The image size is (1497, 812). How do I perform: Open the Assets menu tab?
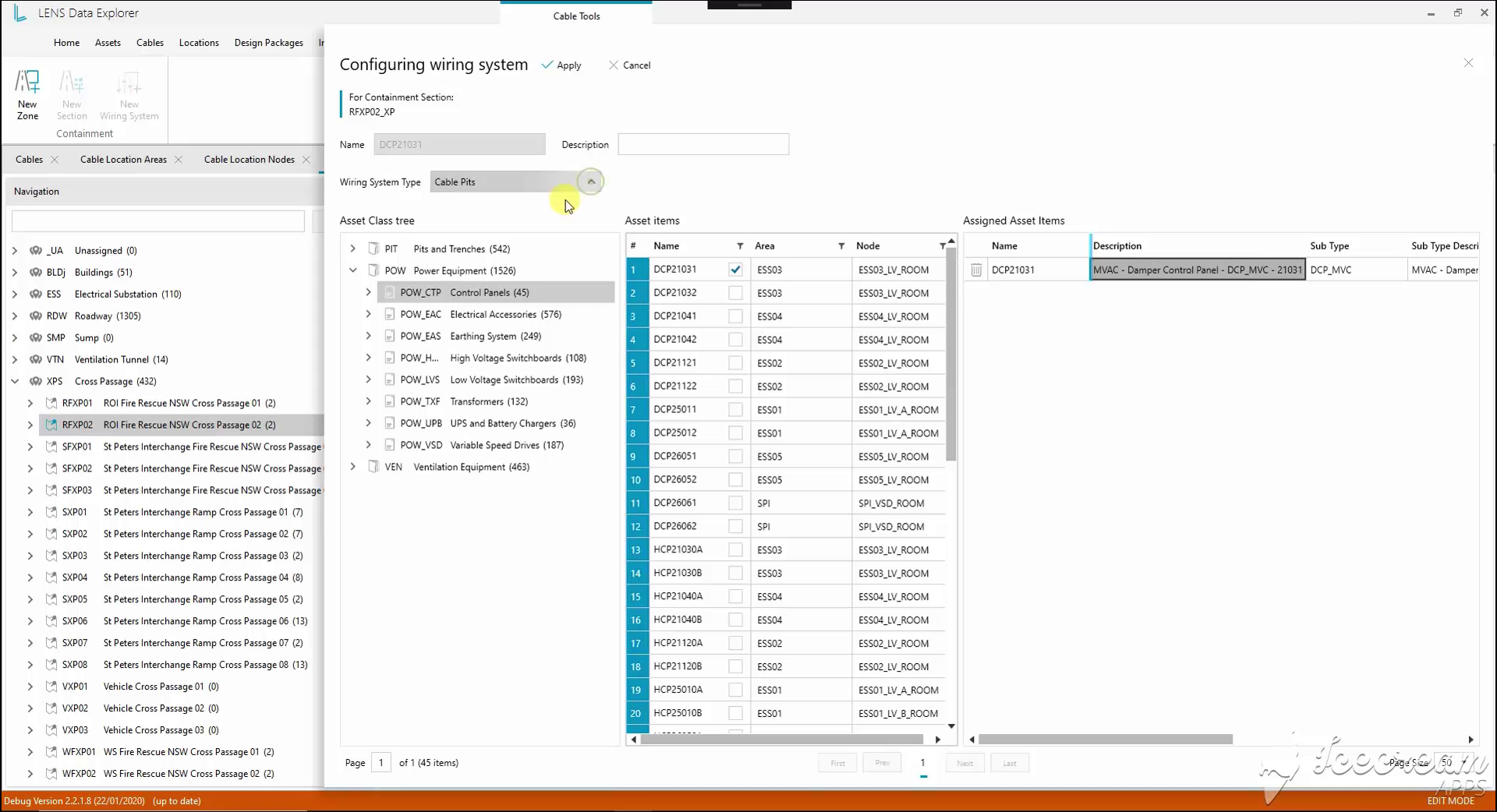pos(108,43)
